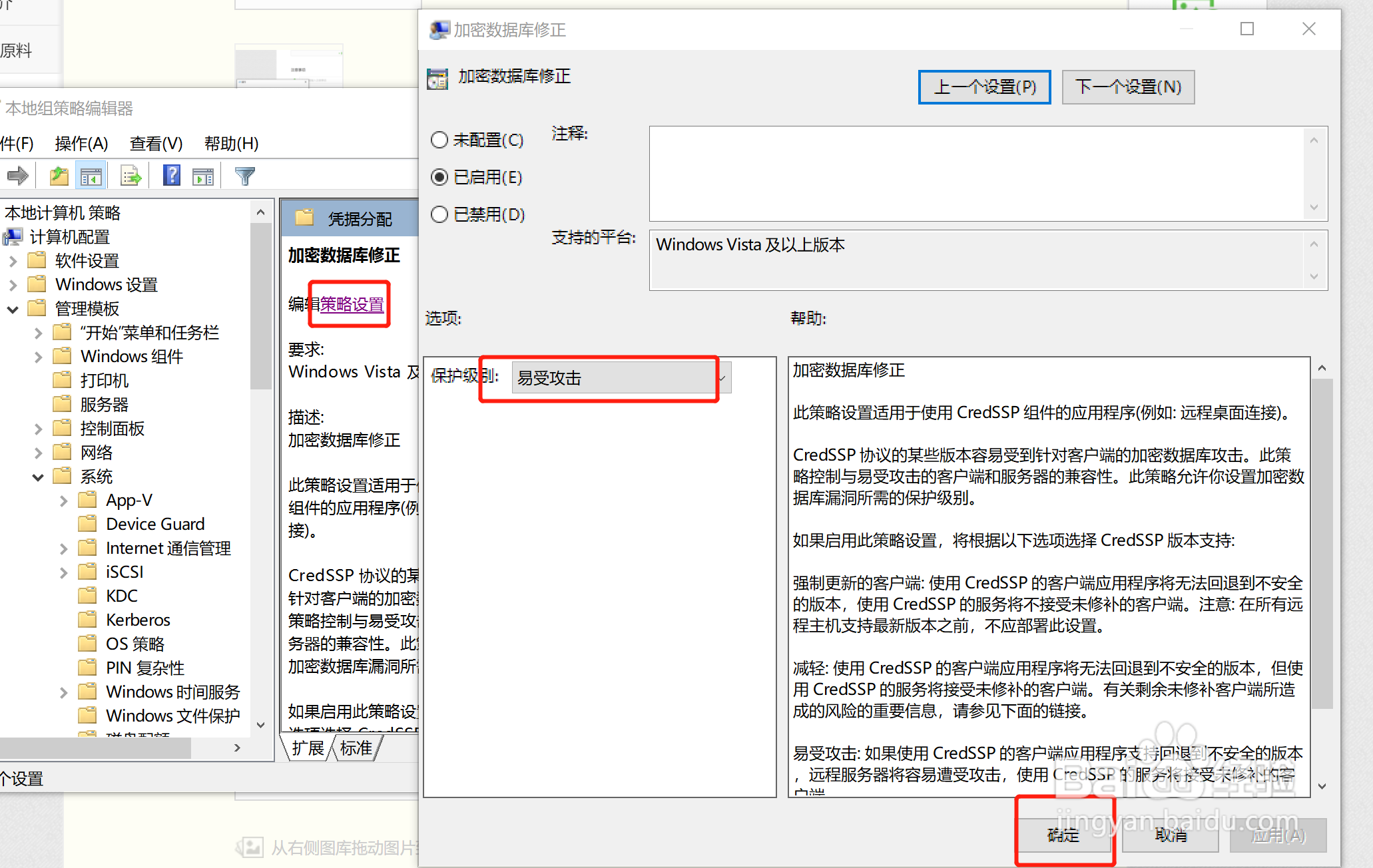Image resolution: width=1373 pixels, height=868 pixels.
Task: Expand the App-V tree node
Action: click(x=63, y=501)
